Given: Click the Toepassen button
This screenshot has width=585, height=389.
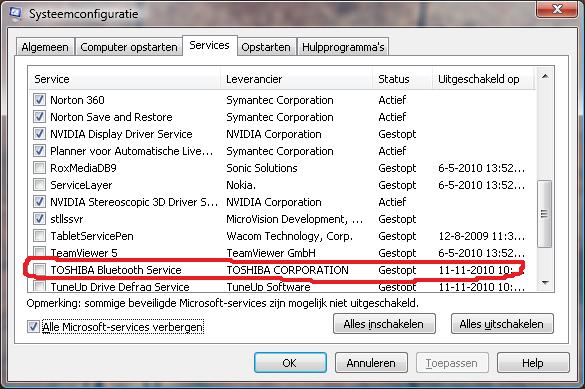Looking at the screenshot, I should coord(452,363).
